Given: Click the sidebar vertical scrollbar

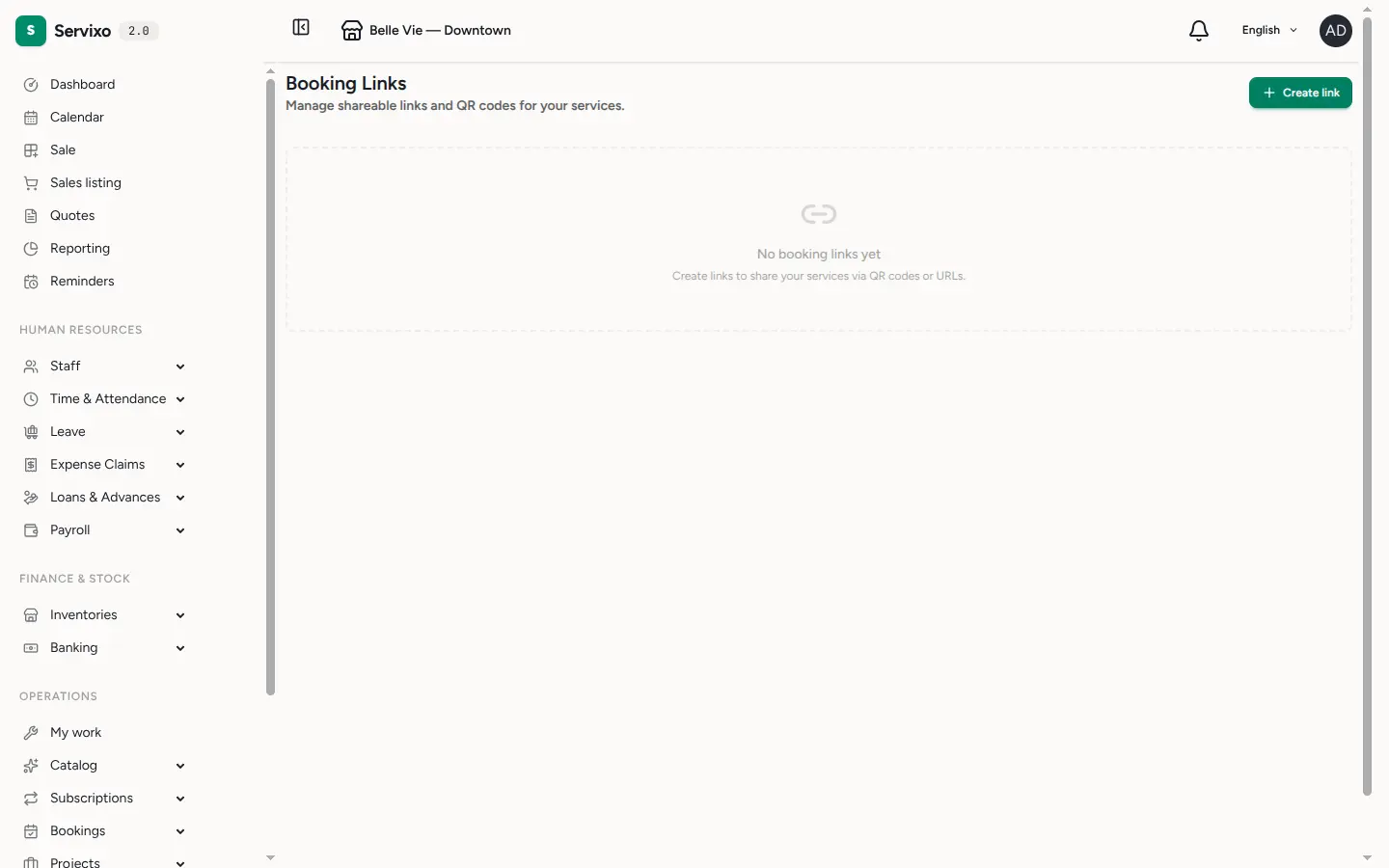Looking at the screenshot, I should pyautogui.click(x=270, y=386).
